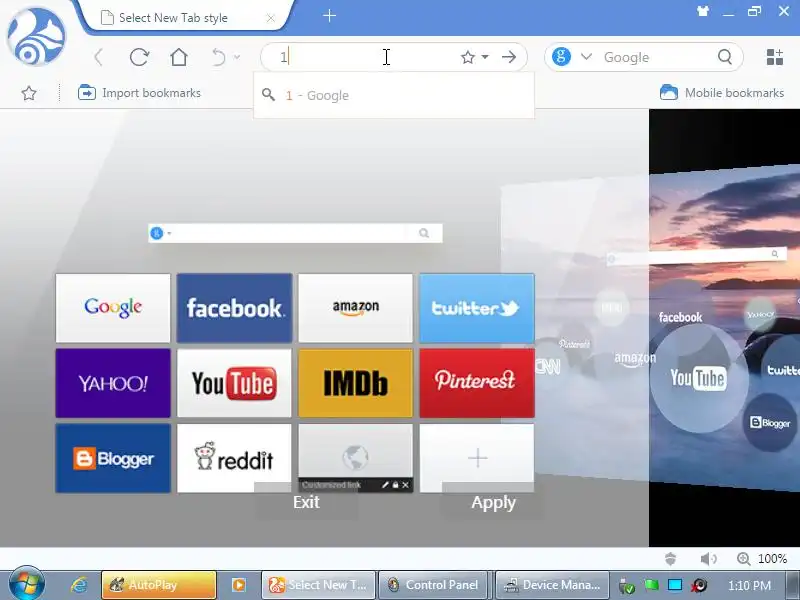Click the Exit button

[x=306, y=502]
